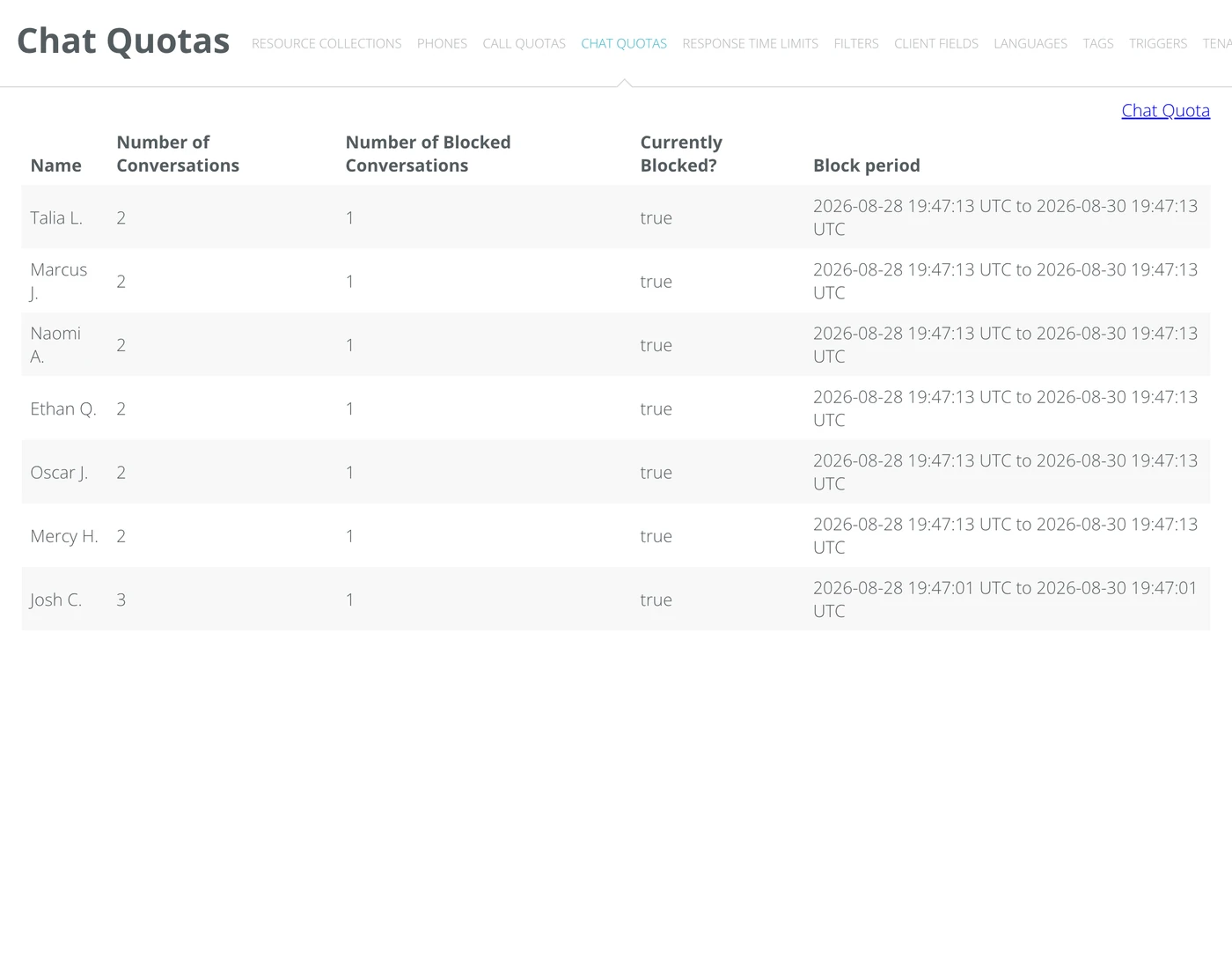
Task: Switch to the Filters tab
Action: pos(856,43)
